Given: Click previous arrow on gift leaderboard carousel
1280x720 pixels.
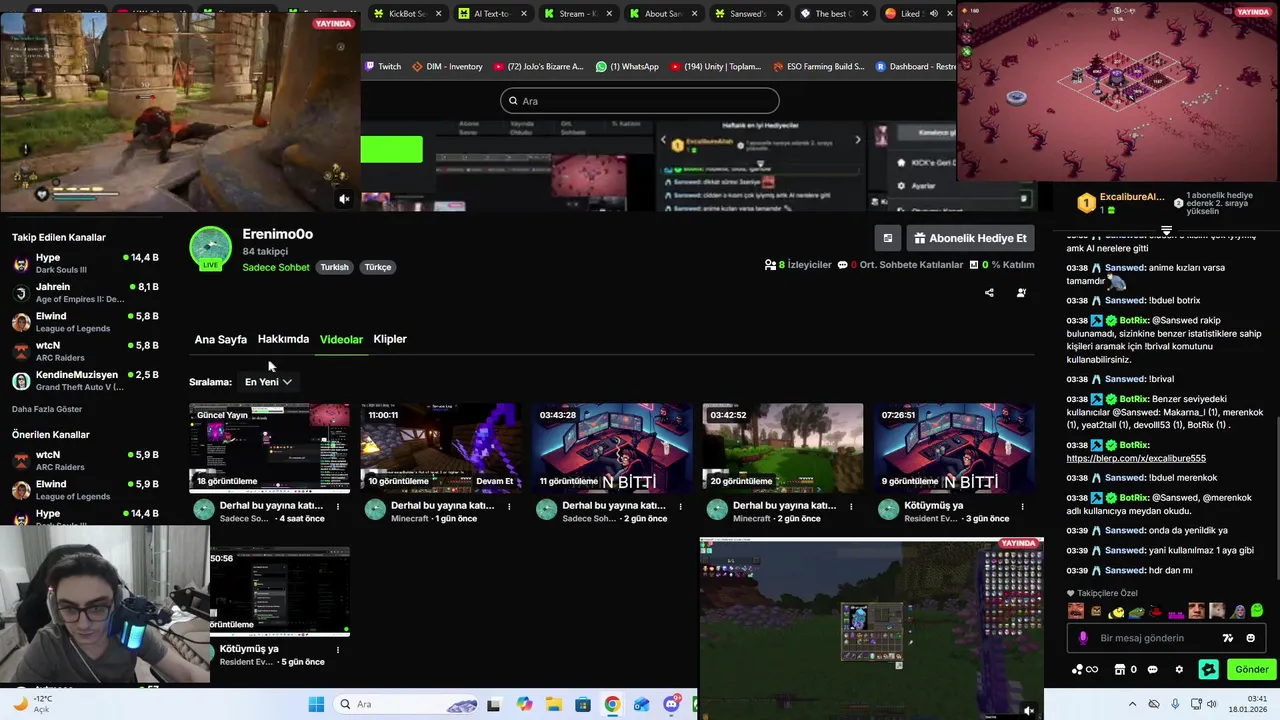Looking at the screenshot, I should (x=664, y=140).
